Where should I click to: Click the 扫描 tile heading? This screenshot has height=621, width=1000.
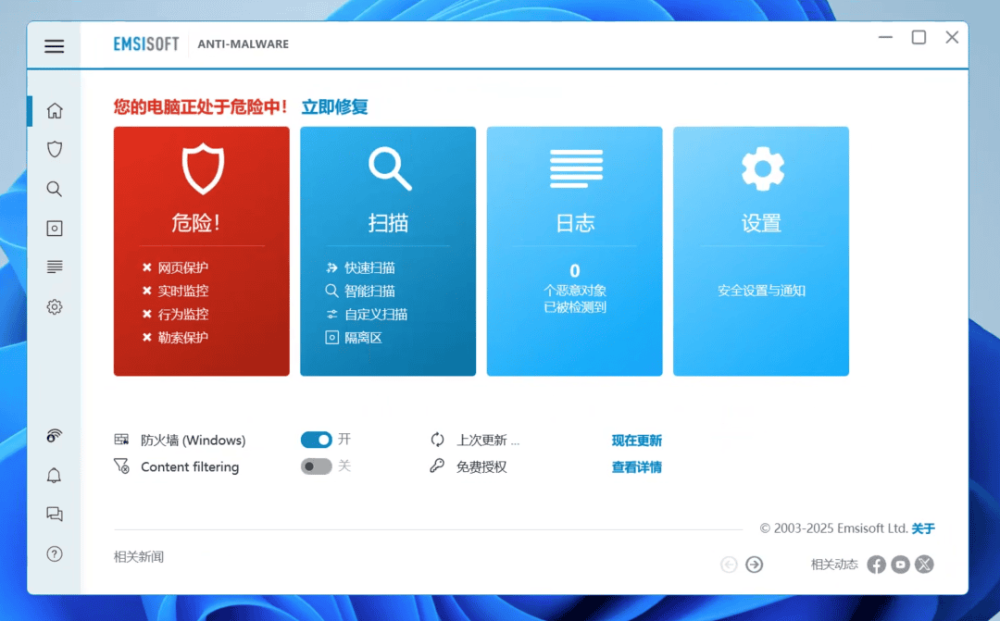click(388, 223)
